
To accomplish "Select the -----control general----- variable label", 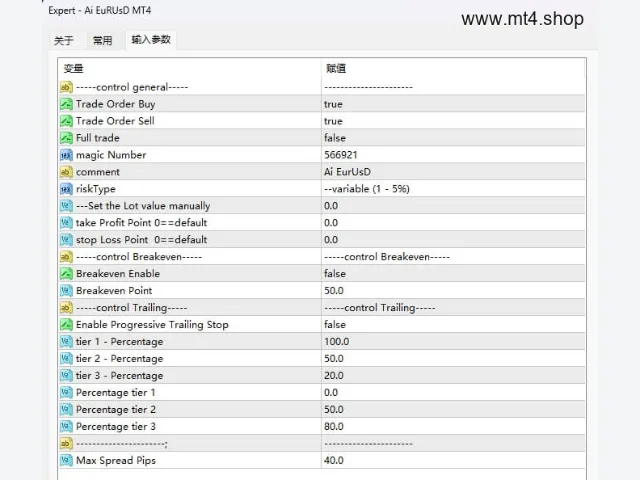I will point(132,87).
